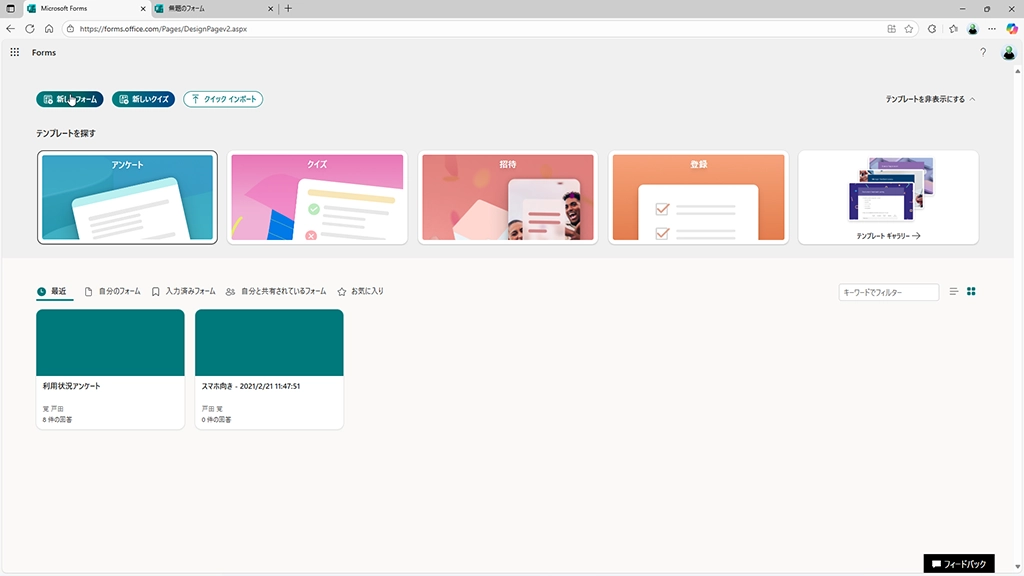The width and height of the screenshot is (1024, 576).
Task: Open browser settings ellipsis menu
Action: coord(991,29)
